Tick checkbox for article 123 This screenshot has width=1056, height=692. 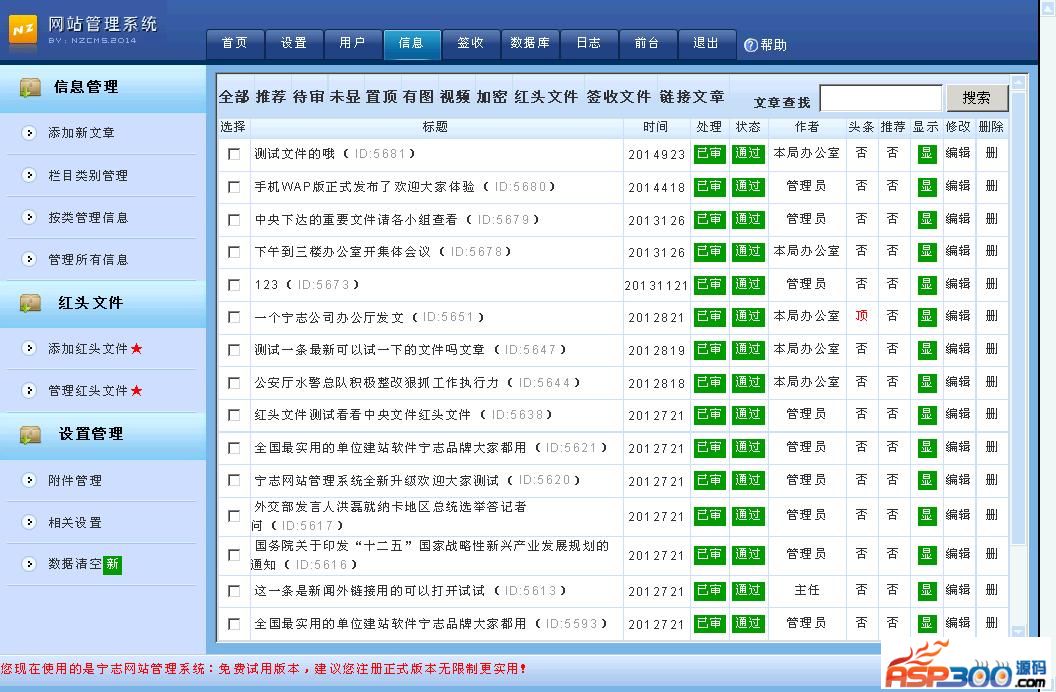234,285
